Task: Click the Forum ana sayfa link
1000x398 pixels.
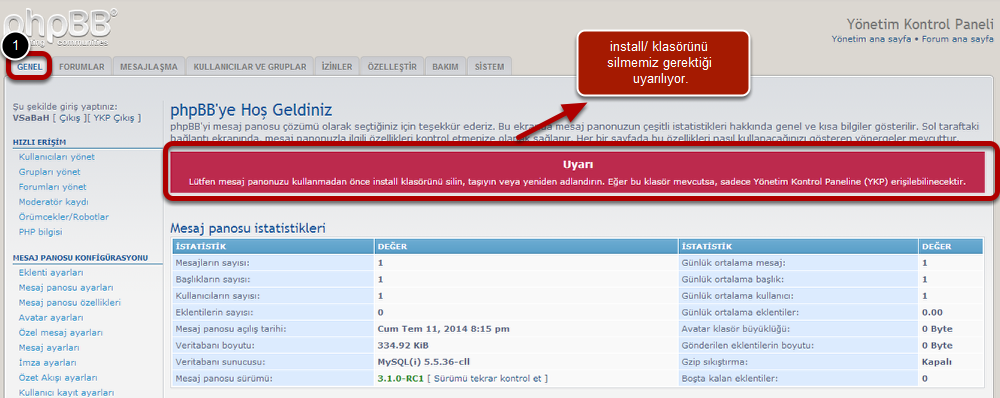Action: coord(957,39)
